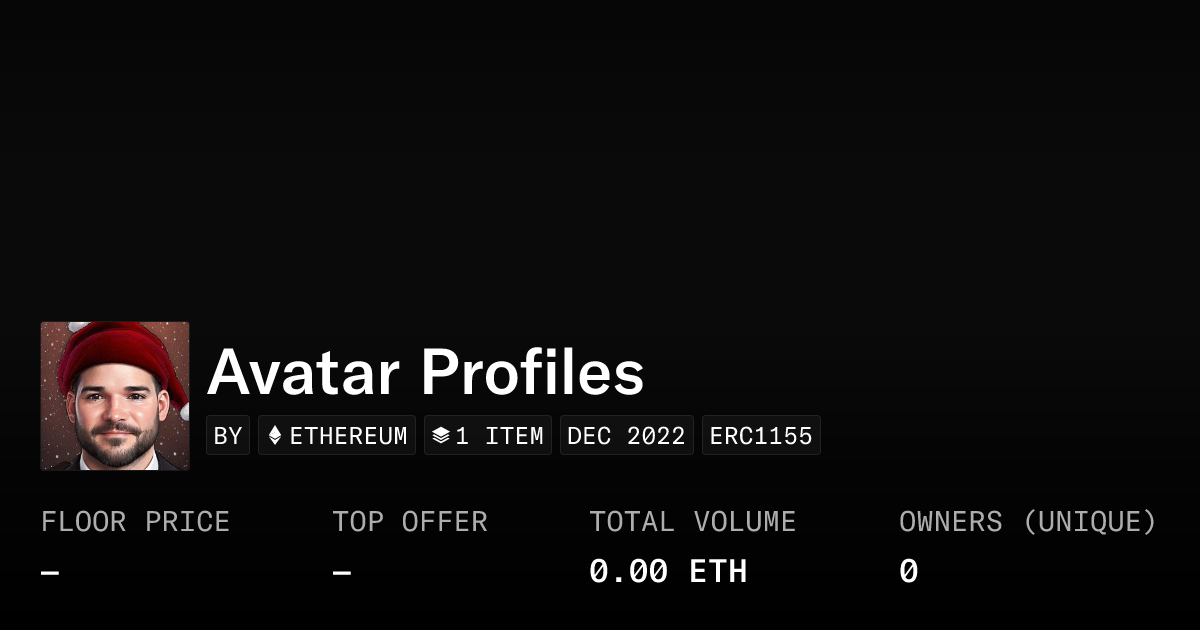The width and height of the screenshot is (1200, 630).
Task: Click the dash value under Floor Price
Action: tap(50, 573)
